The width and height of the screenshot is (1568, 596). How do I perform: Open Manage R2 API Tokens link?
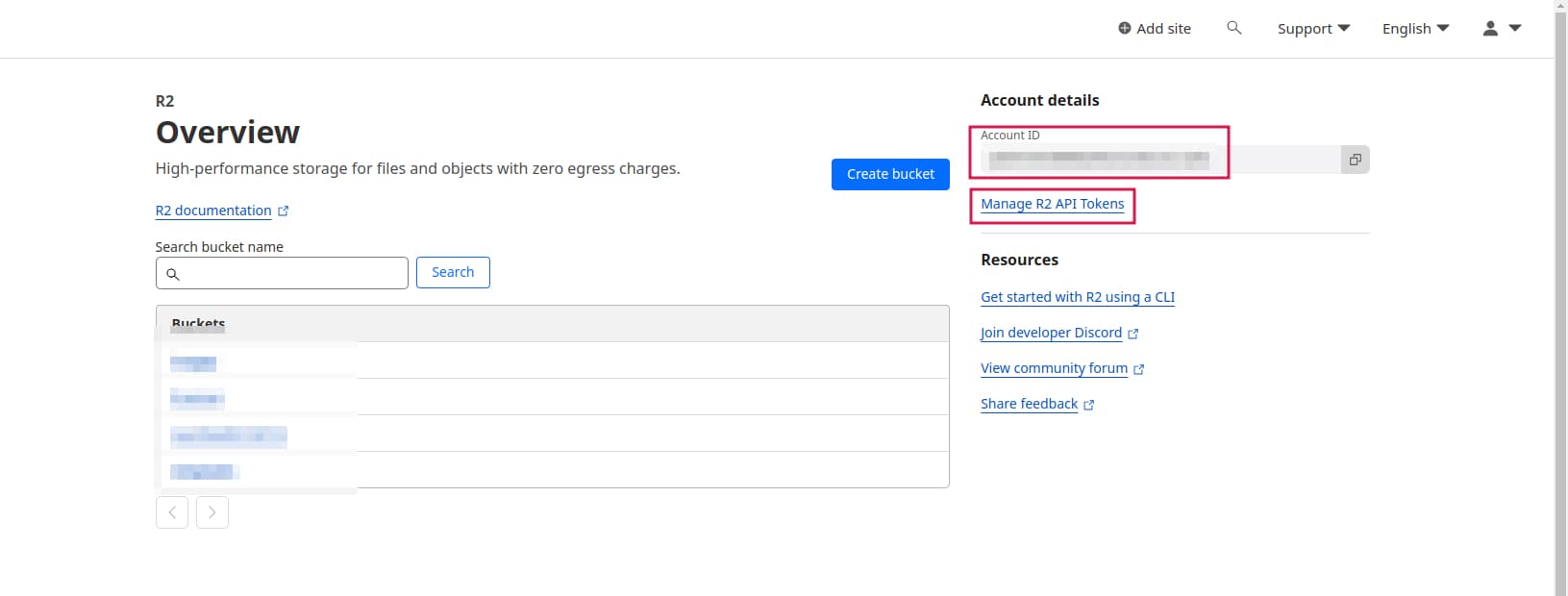pos(1052,204)
